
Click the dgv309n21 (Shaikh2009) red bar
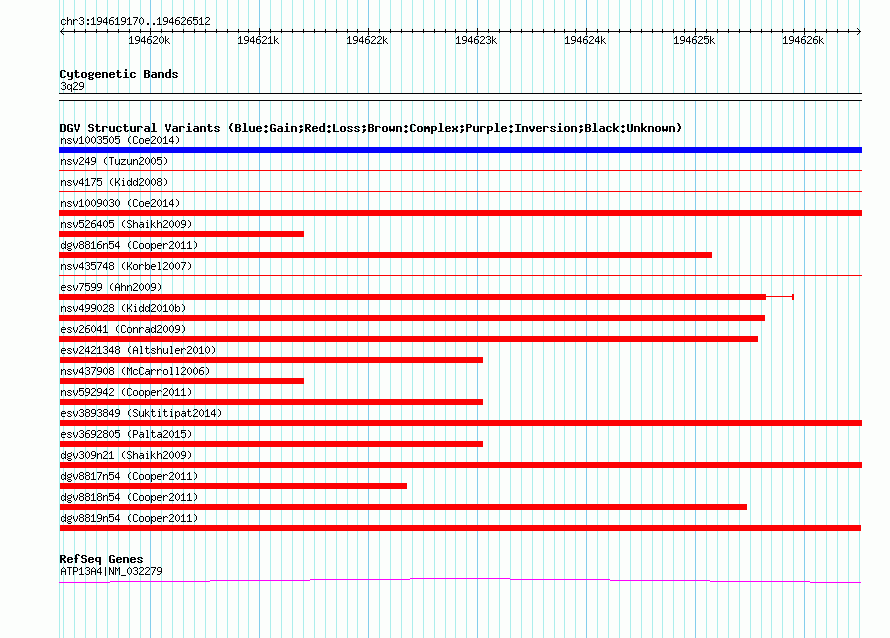point(460,465)
